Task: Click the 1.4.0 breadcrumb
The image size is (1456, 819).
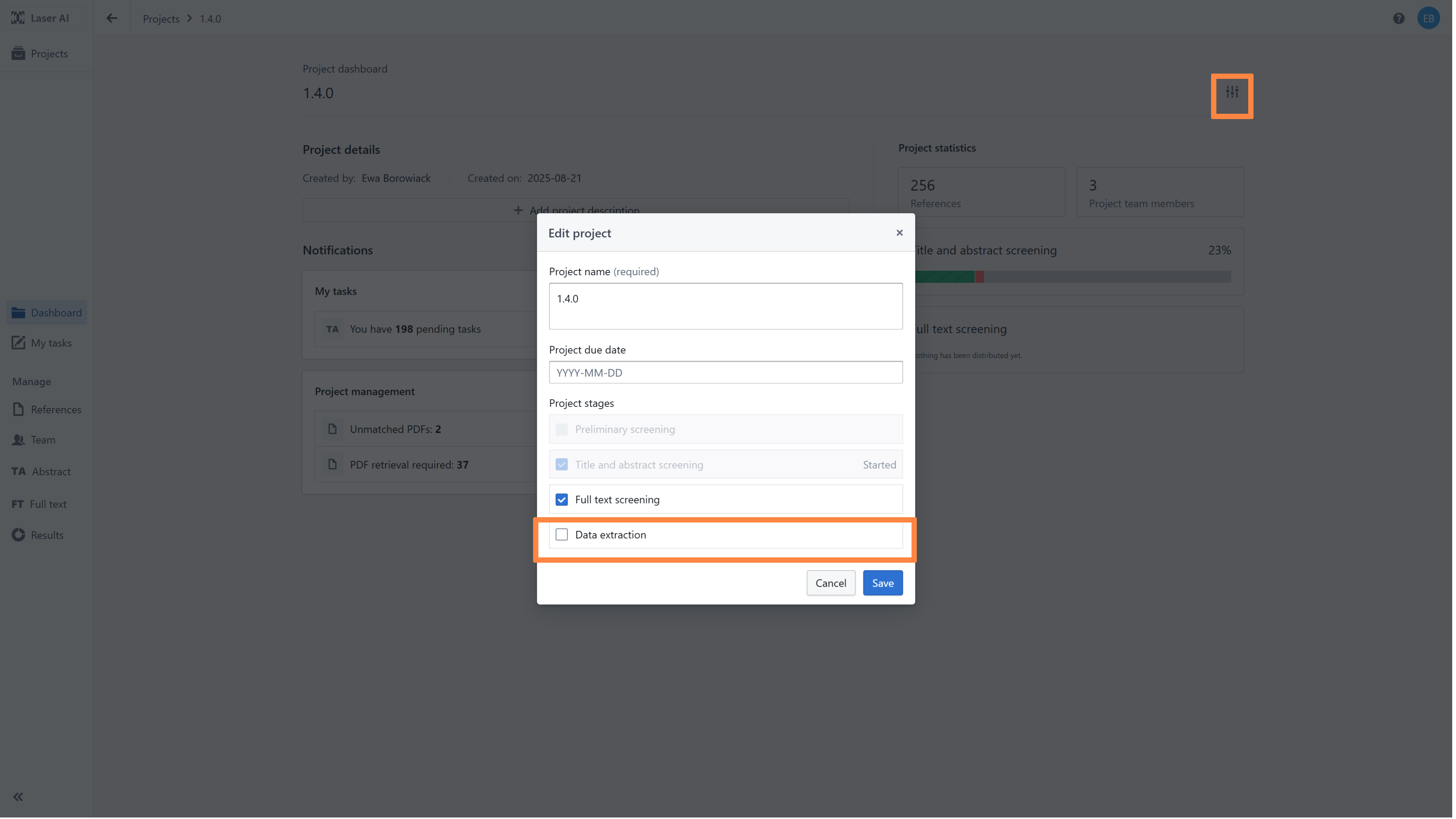Action: tap(210, 19)
